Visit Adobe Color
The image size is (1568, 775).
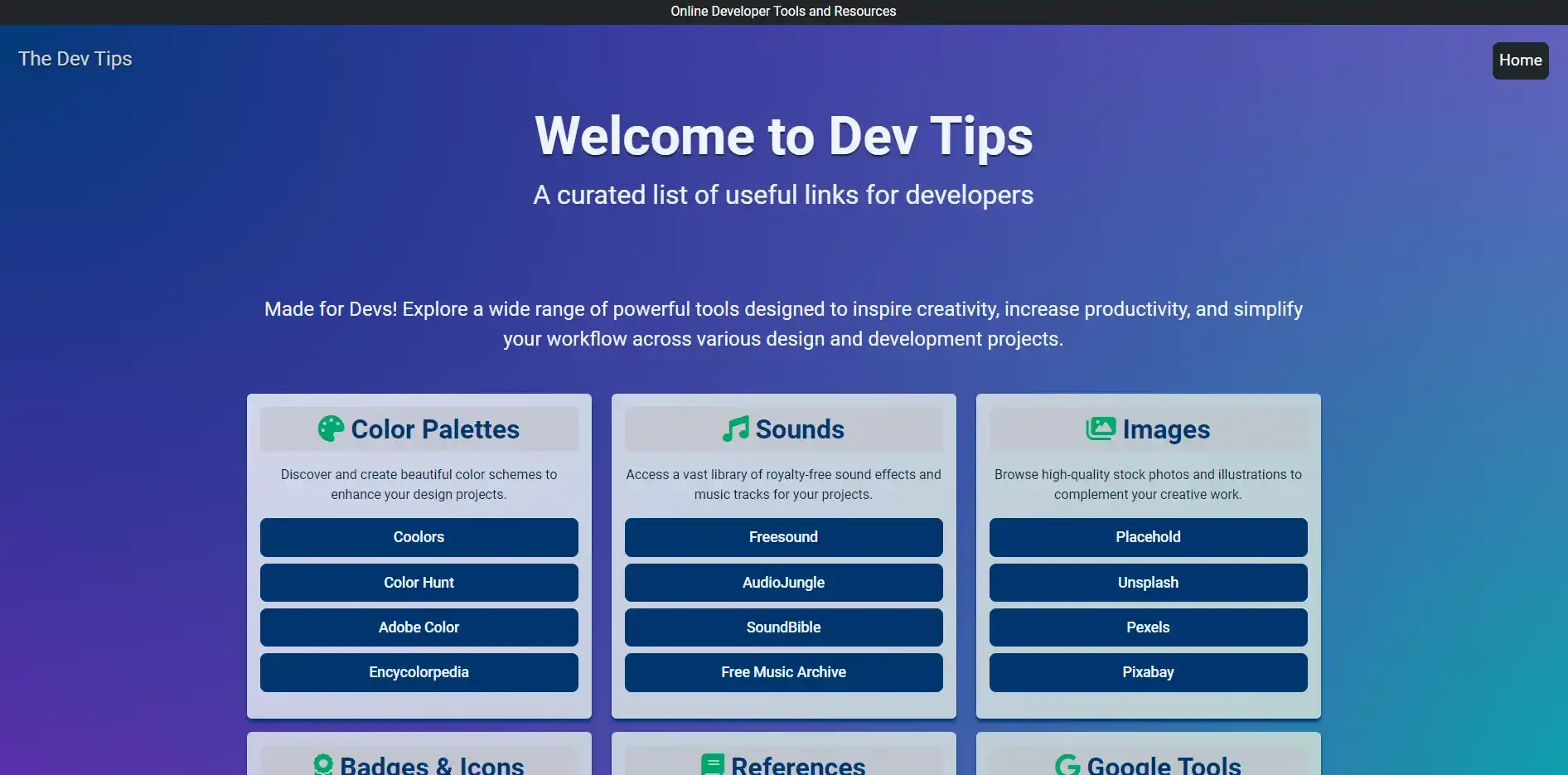click(419, 627)
